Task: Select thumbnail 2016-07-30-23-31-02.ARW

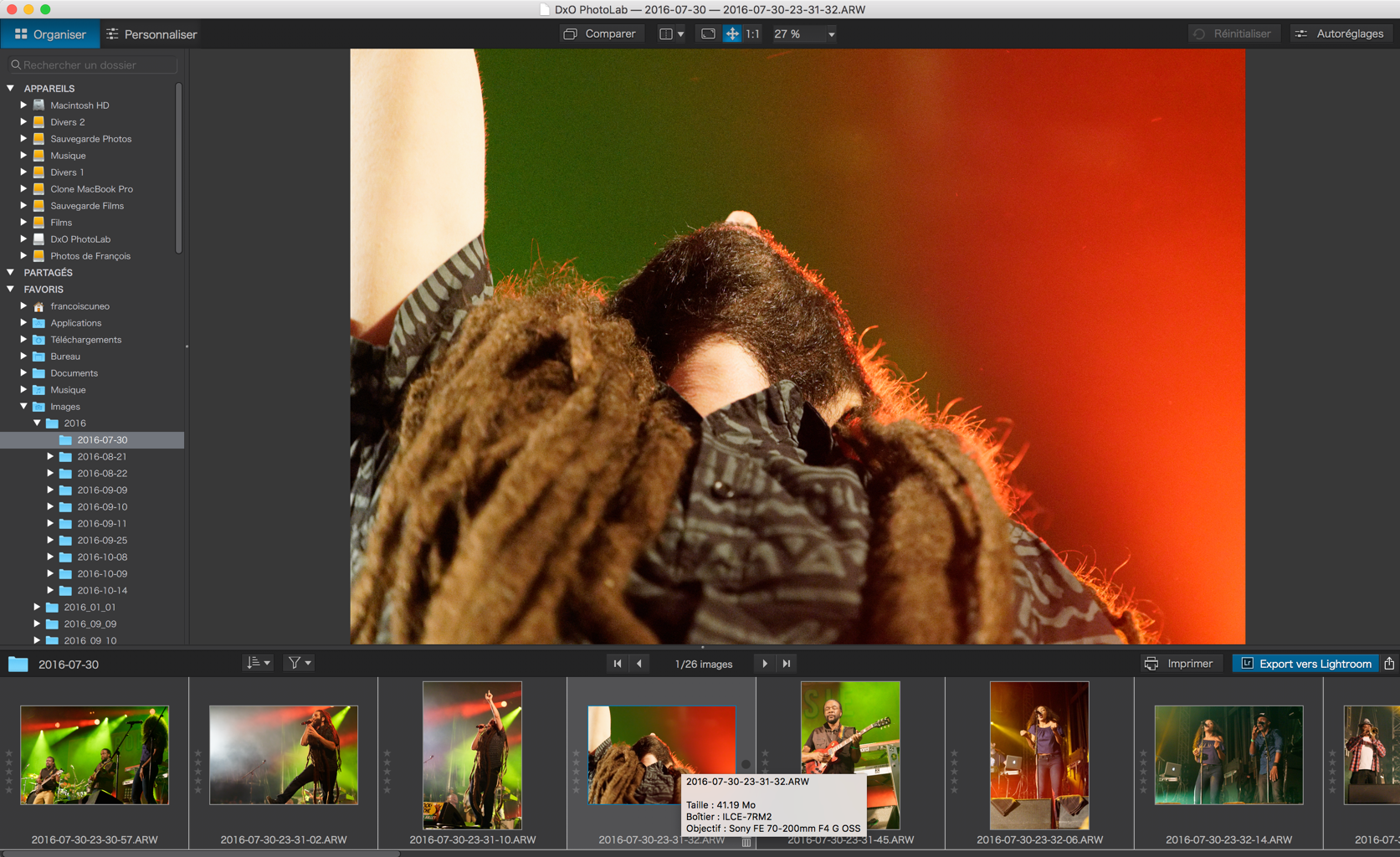Action: 284,755
